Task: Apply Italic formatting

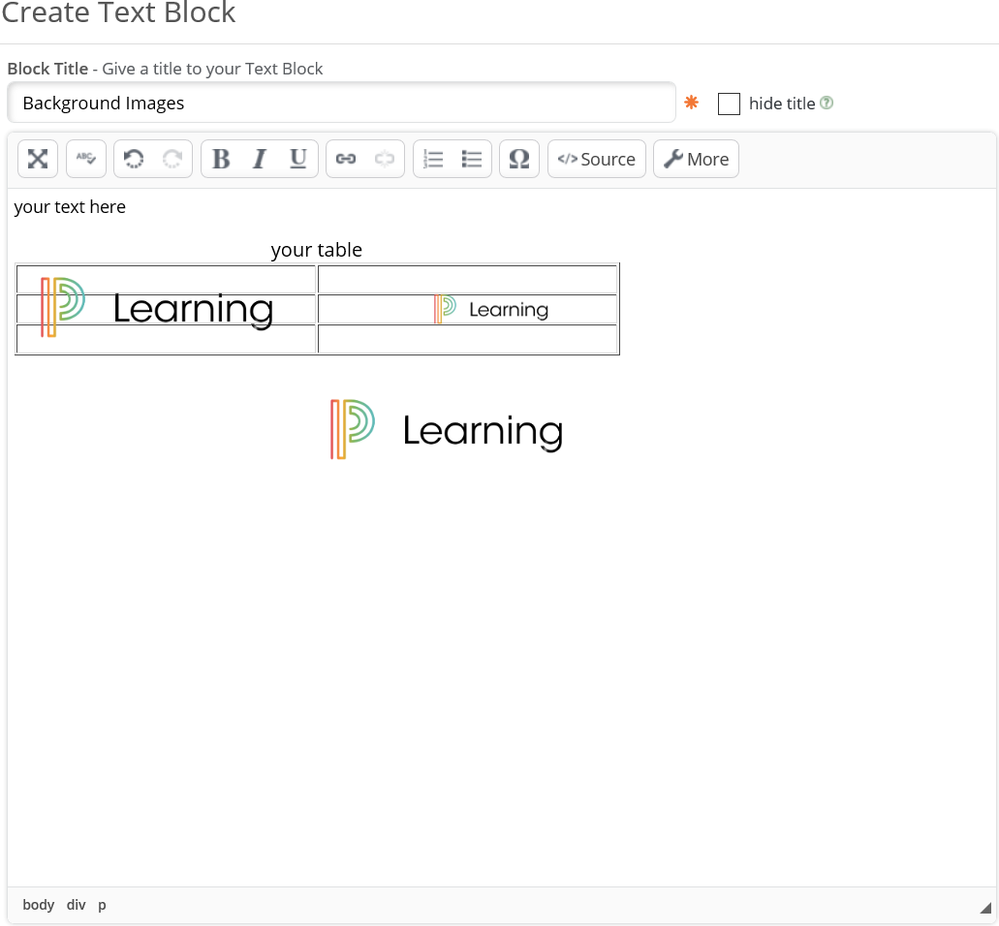Action: [x=259, y=159]
